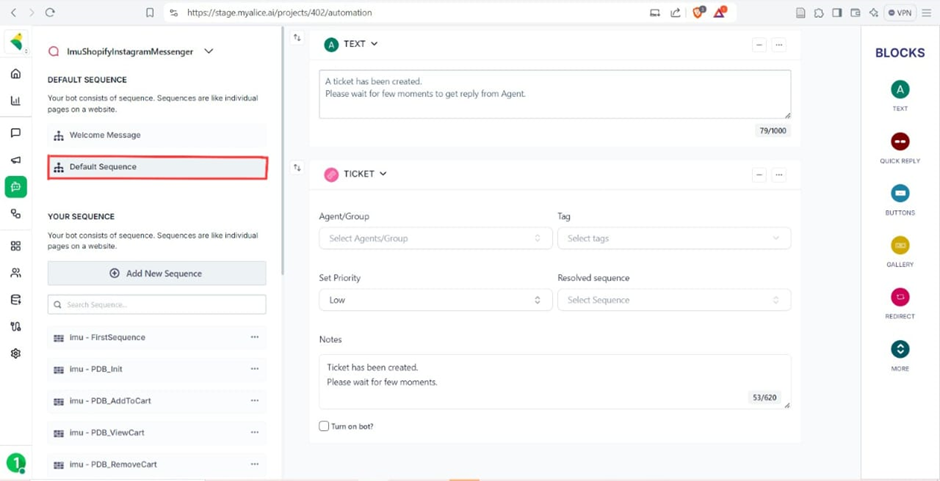
Task: Open the Resolved sequence dropdown
Action: click(673, 300)
